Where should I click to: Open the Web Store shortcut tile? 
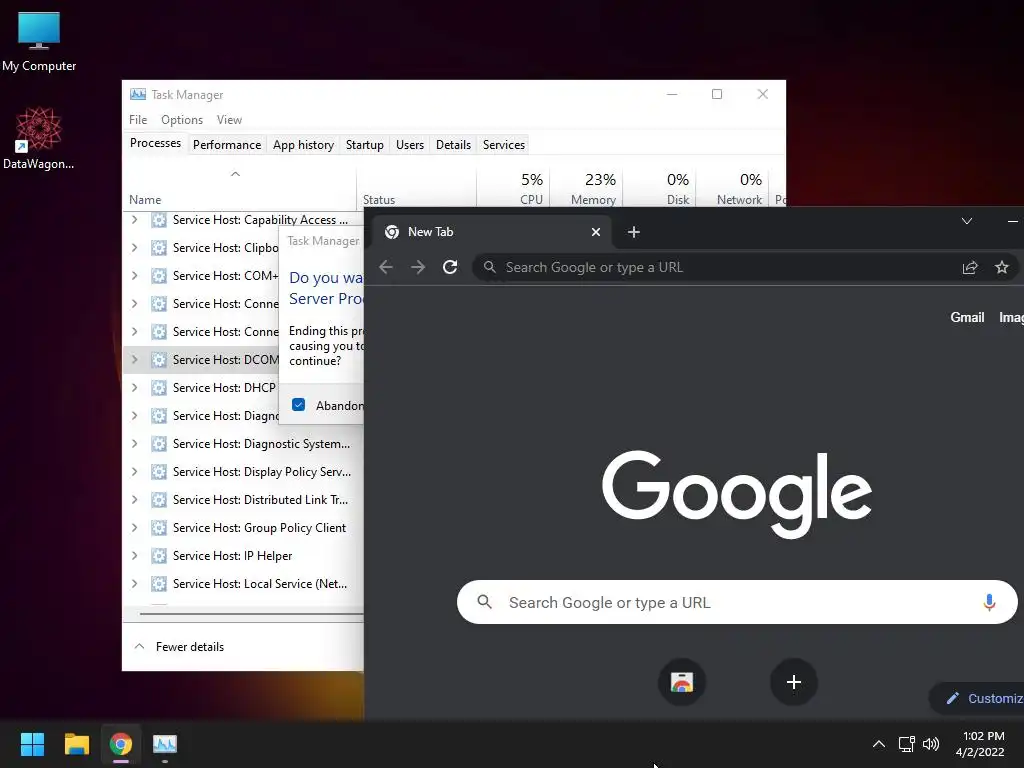[682, 682]
